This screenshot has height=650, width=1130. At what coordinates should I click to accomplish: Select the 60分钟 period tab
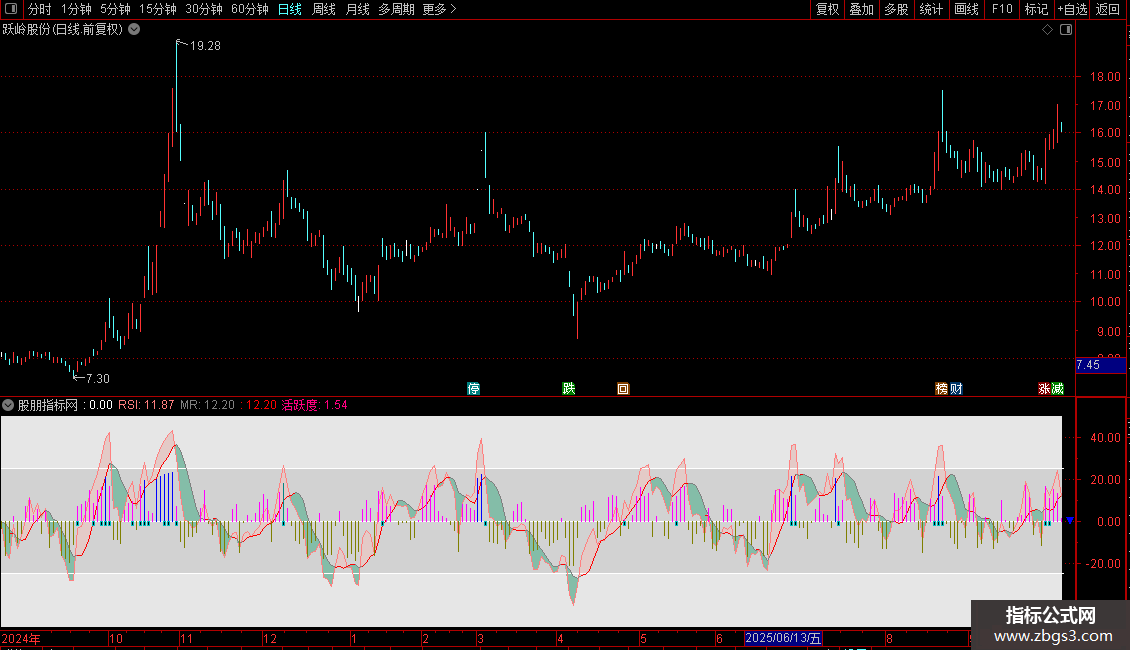click(x=249, y=9)
